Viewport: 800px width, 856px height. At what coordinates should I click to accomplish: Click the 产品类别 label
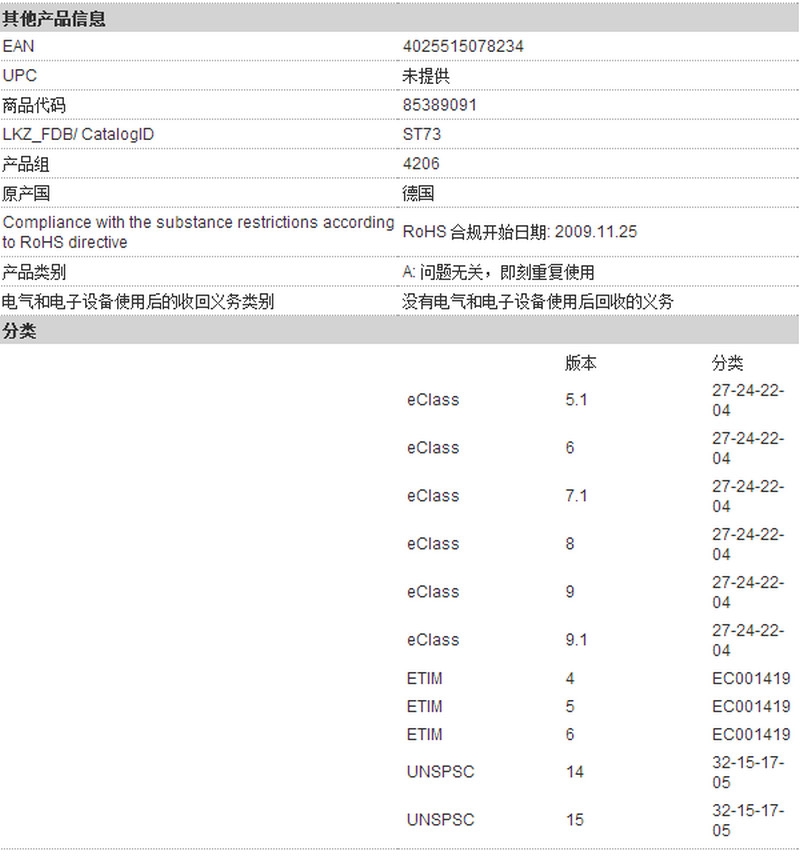[x=34, y=272]
